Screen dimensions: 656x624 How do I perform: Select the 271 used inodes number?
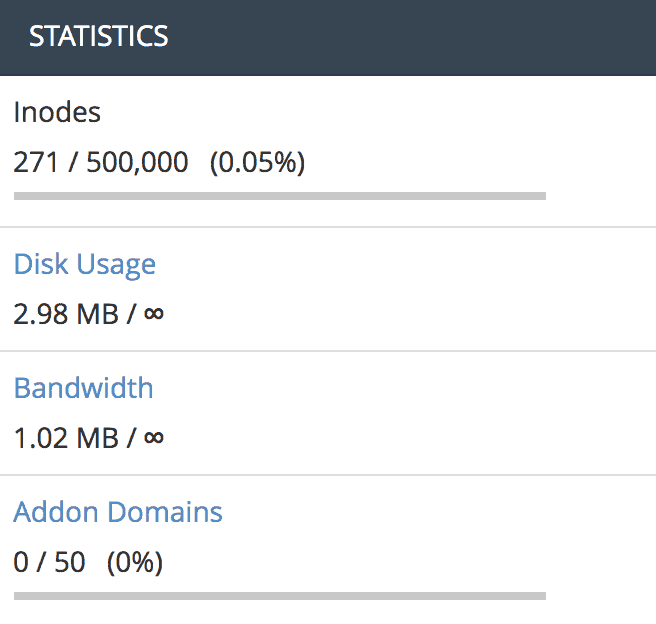pyautogui.click(x=35, y=162)
